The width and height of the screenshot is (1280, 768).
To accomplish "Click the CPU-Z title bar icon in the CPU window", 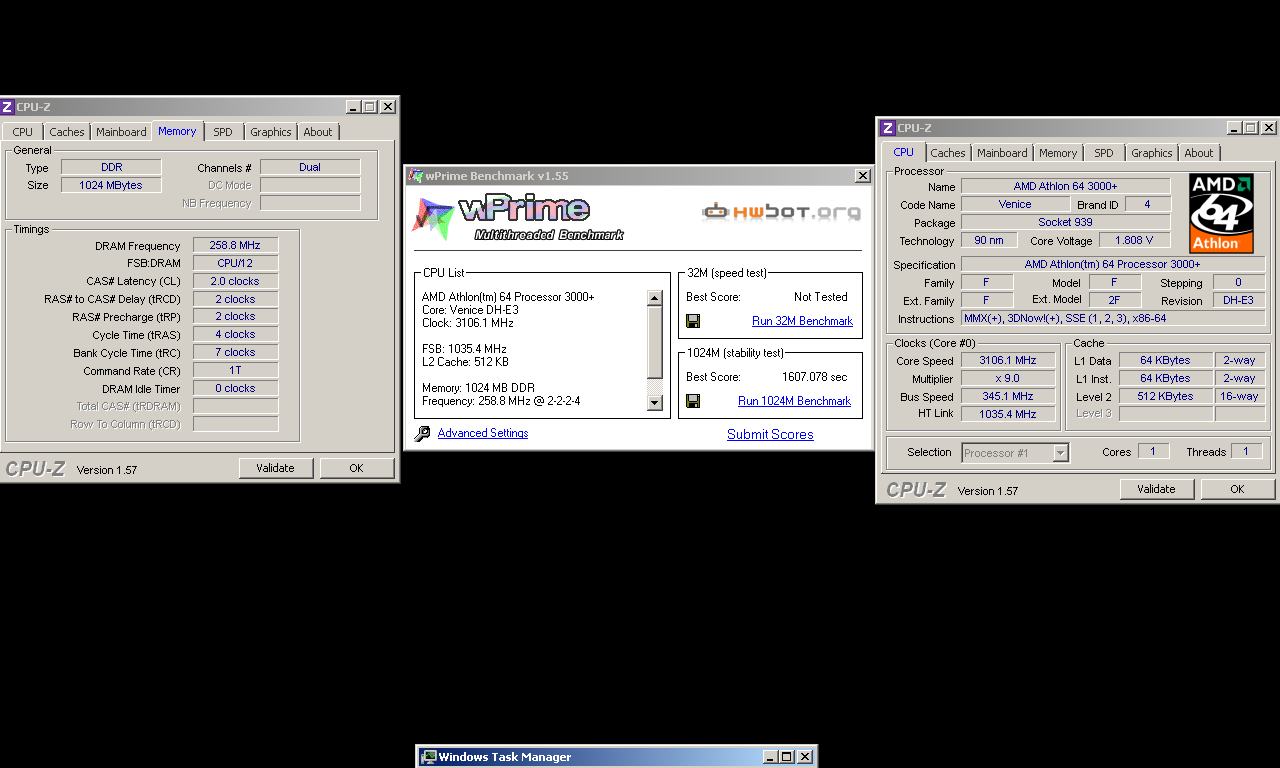I will [887, 128].
